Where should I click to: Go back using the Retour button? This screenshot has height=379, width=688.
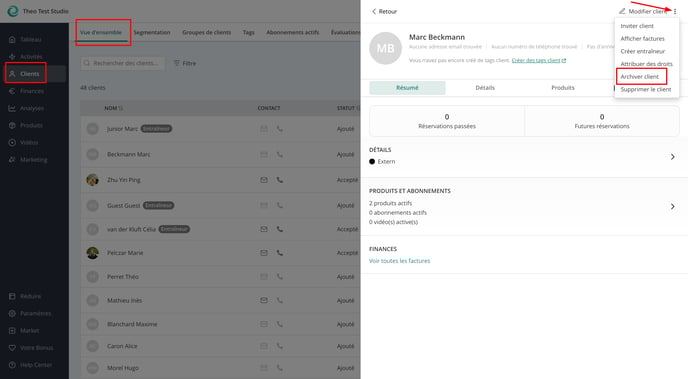coord(384,11)
